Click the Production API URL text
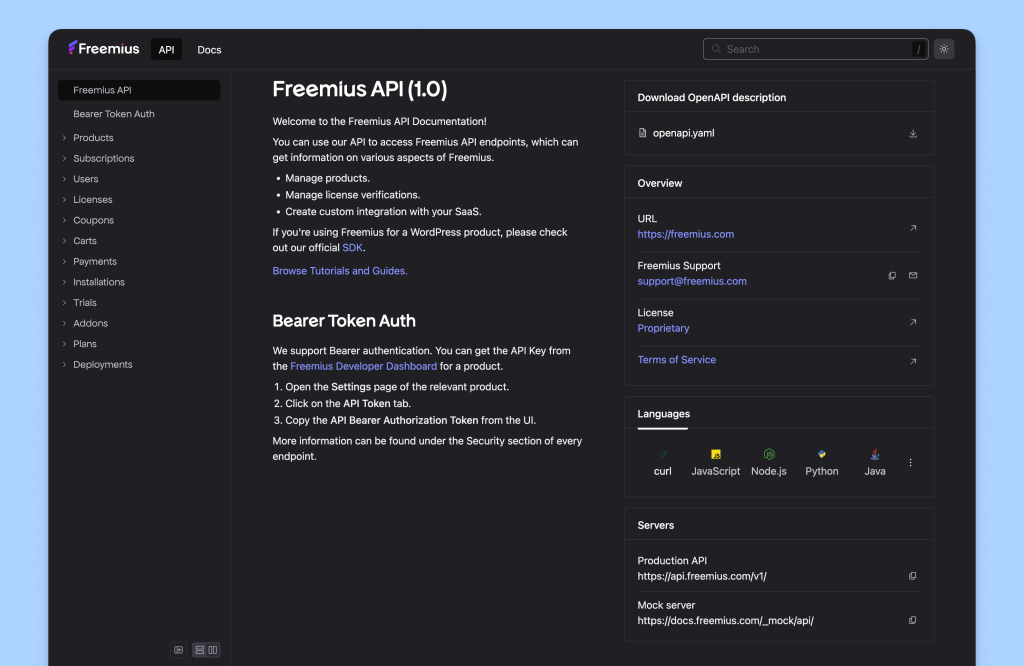This screenshot has width=1024, height=666. click(x=702, y=577)
